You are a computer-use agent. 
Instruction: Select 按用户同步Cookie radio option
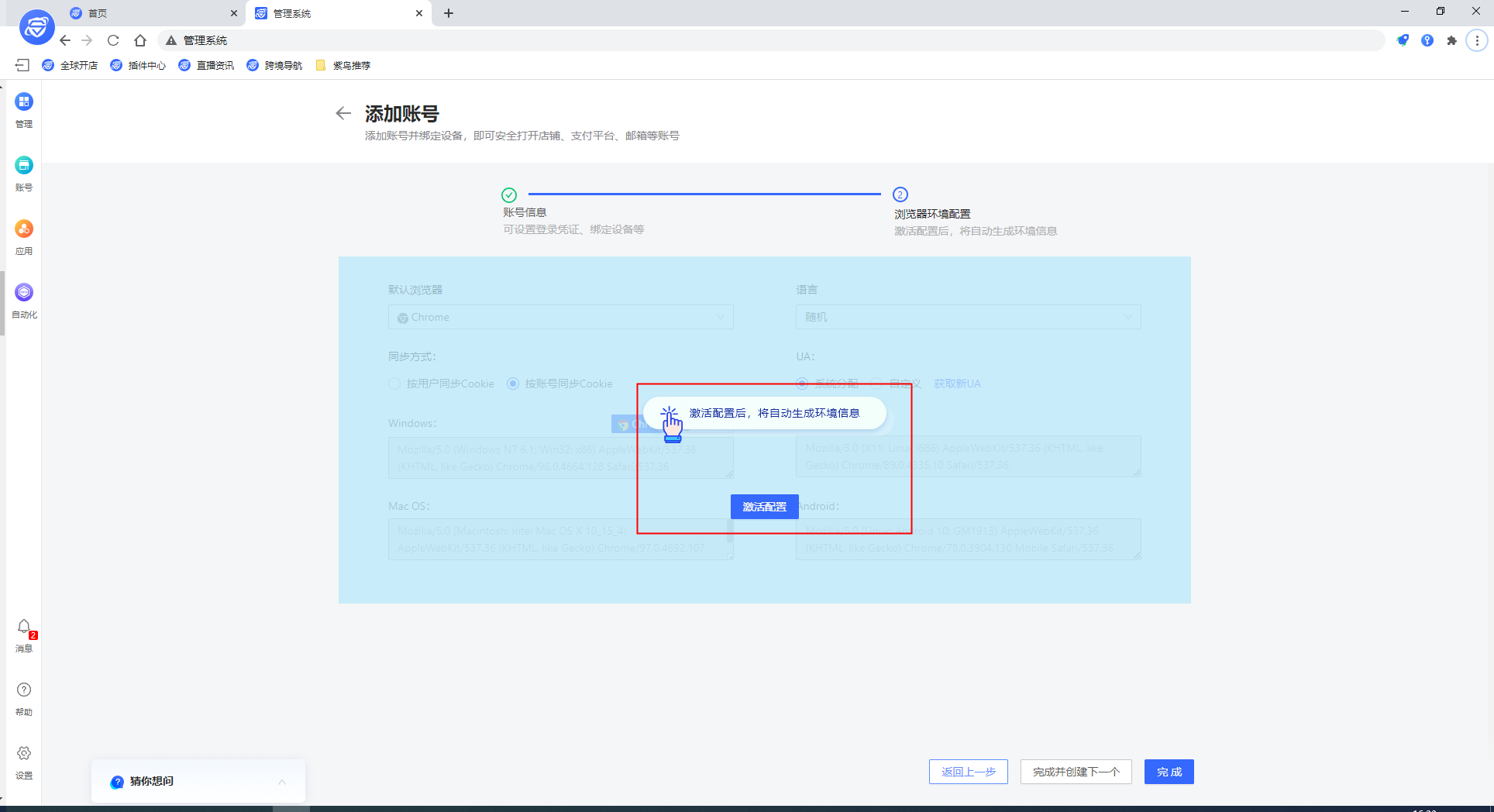pos(395,384)
